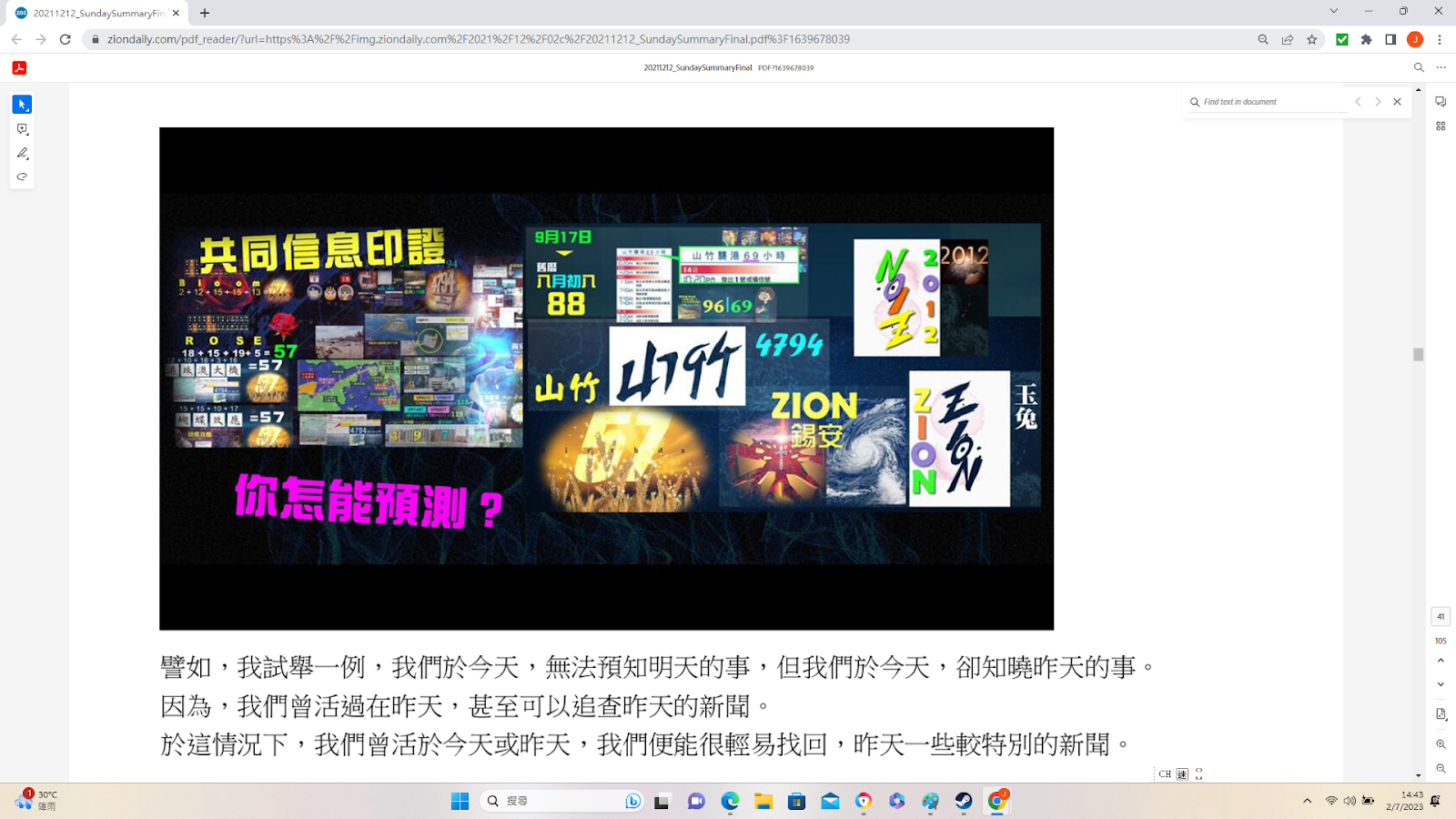
Task: Open the Windows Start menu
Action: point(460,801)
